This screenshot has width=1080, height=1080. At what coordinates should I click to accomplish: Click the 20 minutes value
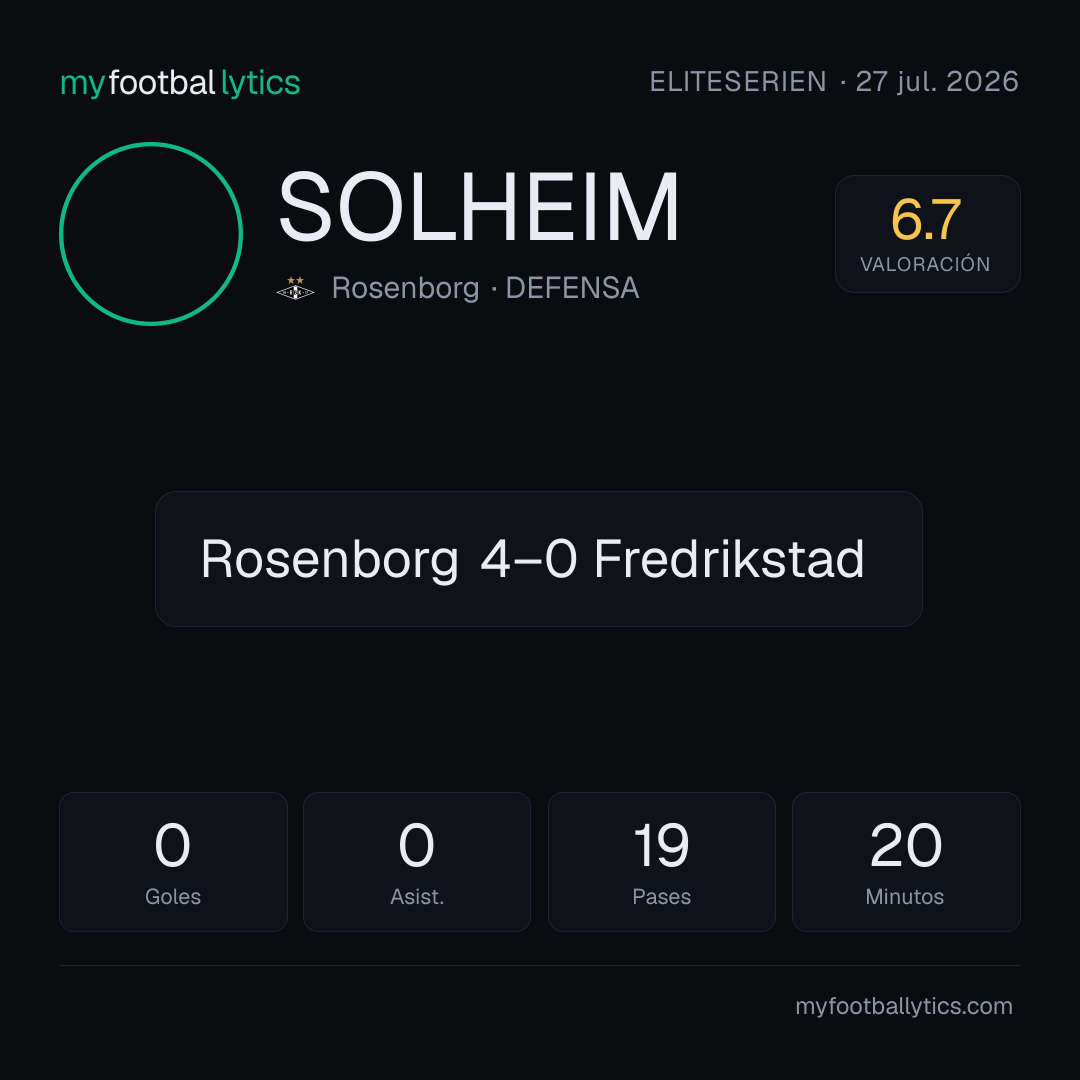tap(906, 845)
